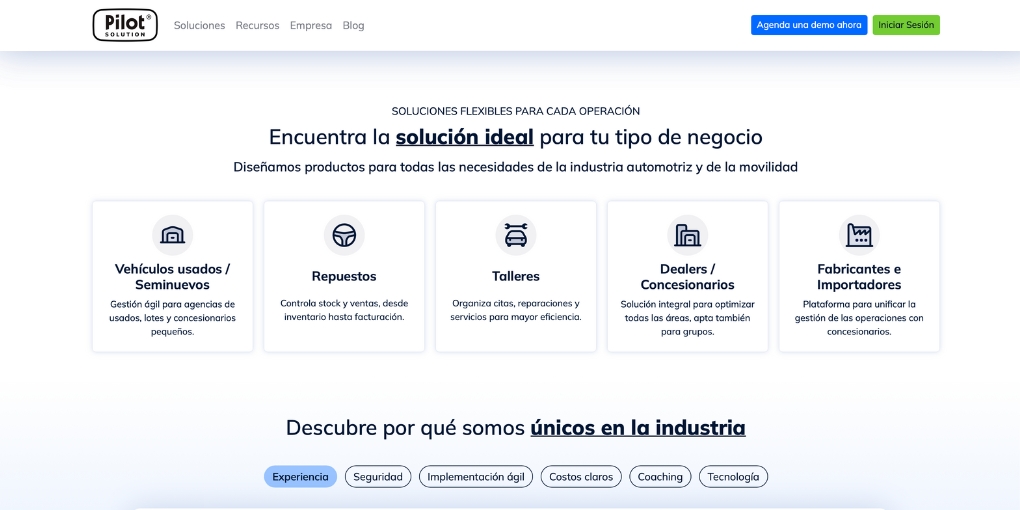Click the Iniciar Sesión button

tap(906, 25)
